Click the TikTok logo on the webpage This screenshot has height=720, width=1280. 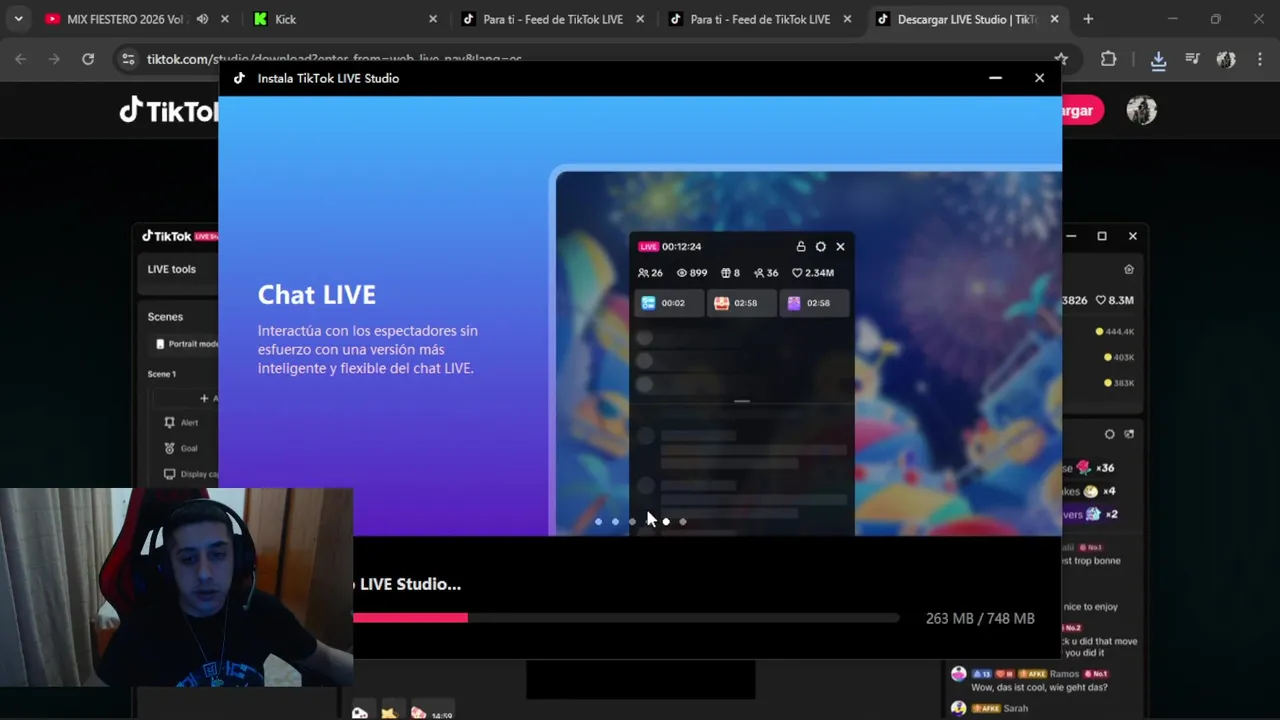click(168, 110)
